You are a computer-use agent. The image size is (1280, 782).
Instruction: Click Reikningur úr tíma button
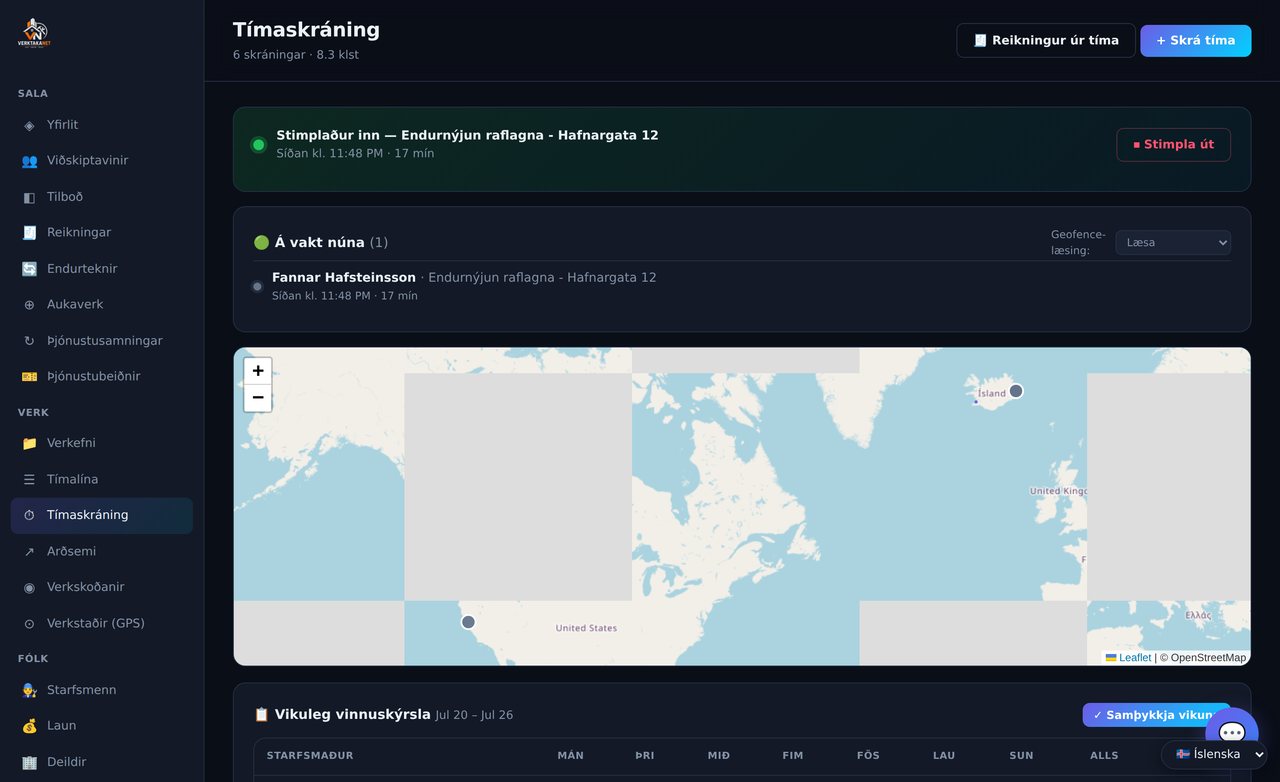click(x=1046, y=41)
